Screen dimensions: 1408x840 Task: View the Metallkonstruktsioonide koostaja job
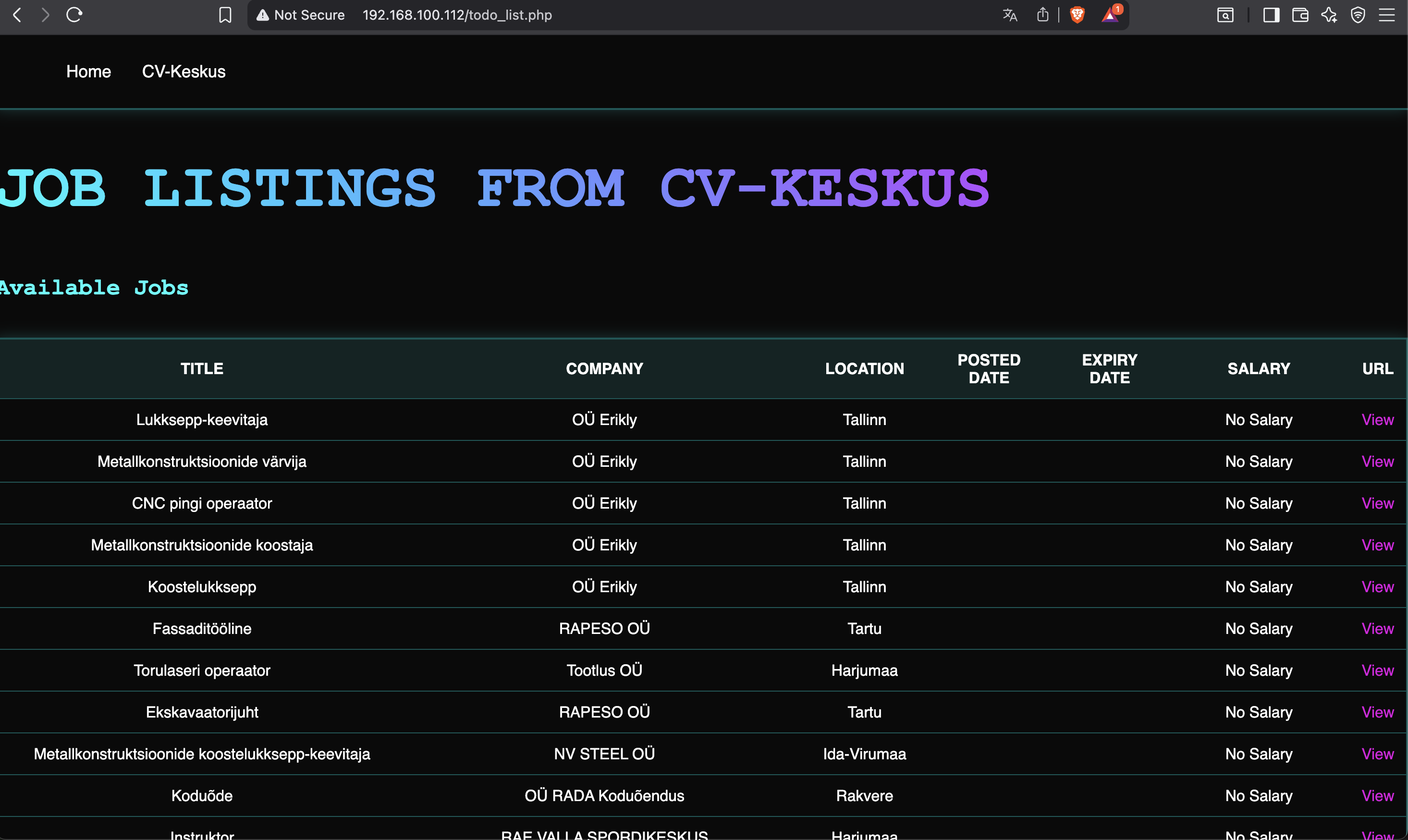[1377, 545]
